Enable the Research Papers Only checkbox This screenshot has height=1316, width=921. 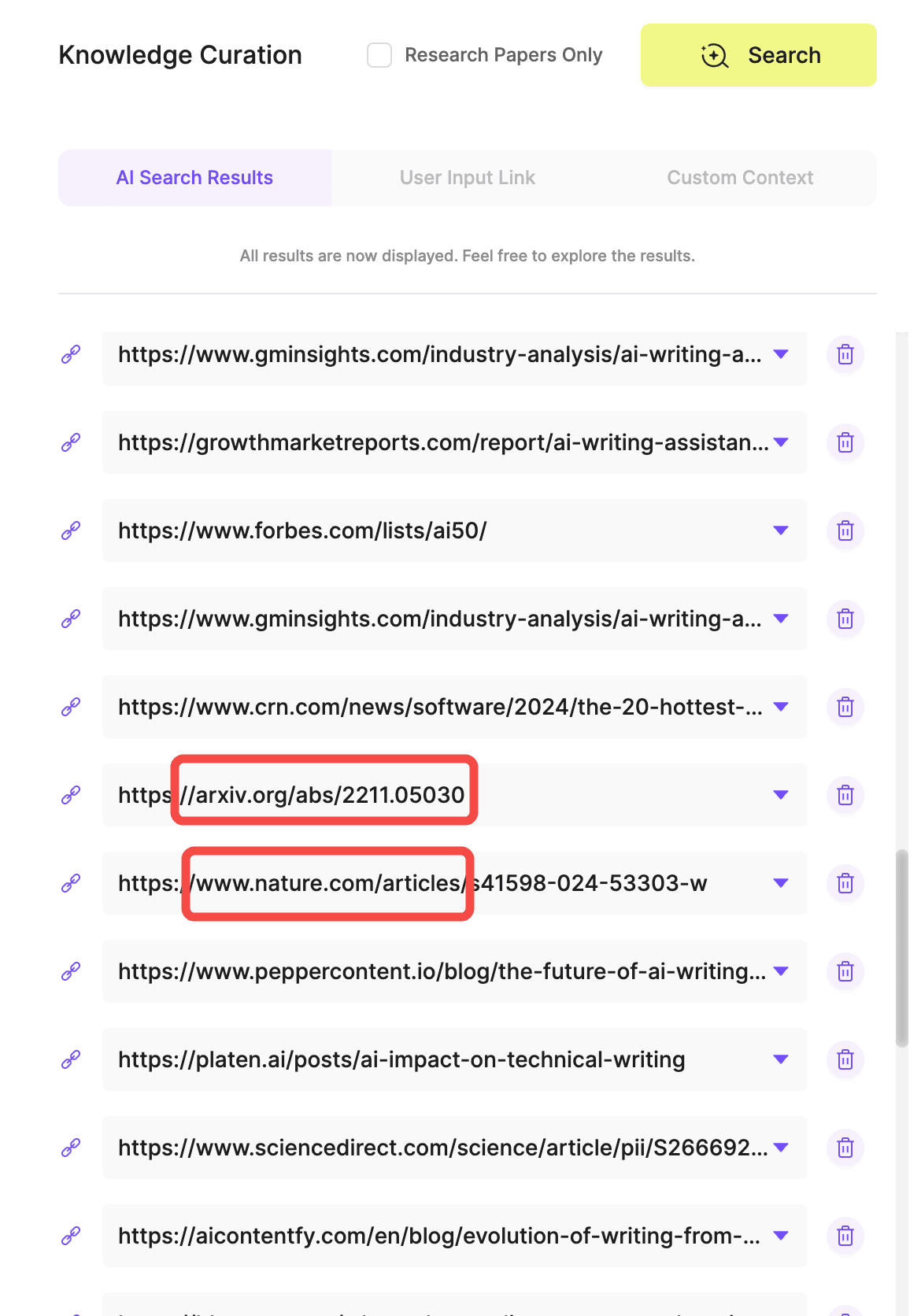click(379, 55)
